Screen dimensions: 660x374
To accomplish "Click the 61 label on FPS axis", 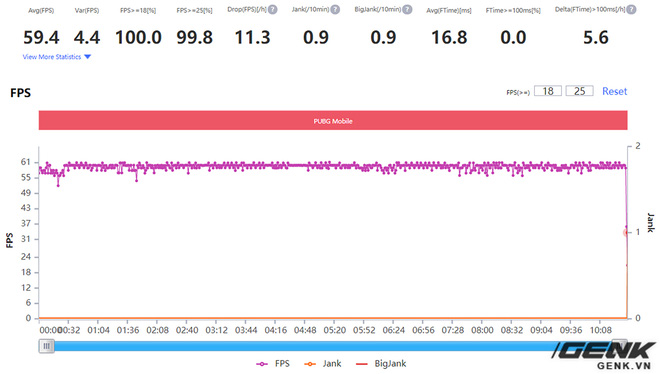I will point(26,162).
